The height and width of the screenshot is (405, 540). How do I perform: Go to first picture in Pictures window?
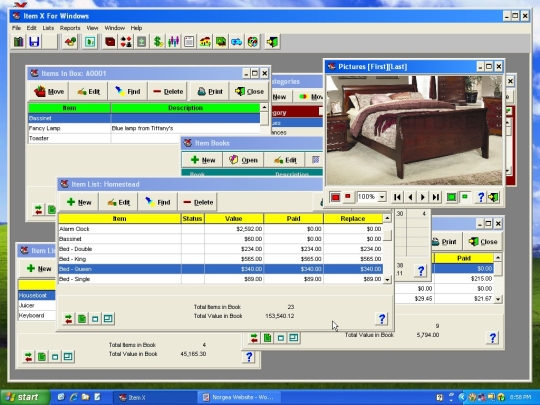point(397,197)
